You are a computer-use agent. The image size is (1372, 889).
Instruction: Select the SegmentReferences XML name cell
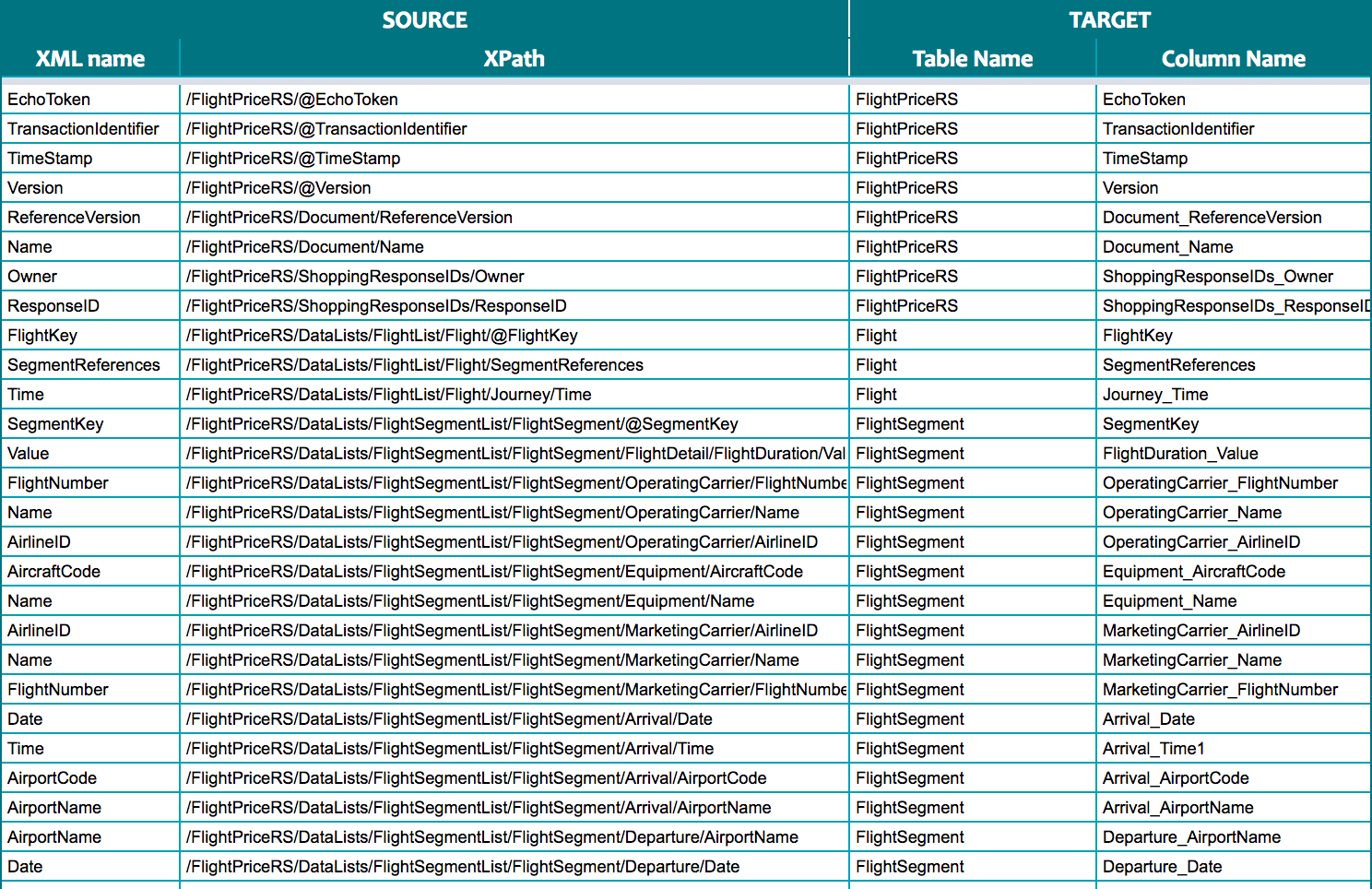(89, 364)
